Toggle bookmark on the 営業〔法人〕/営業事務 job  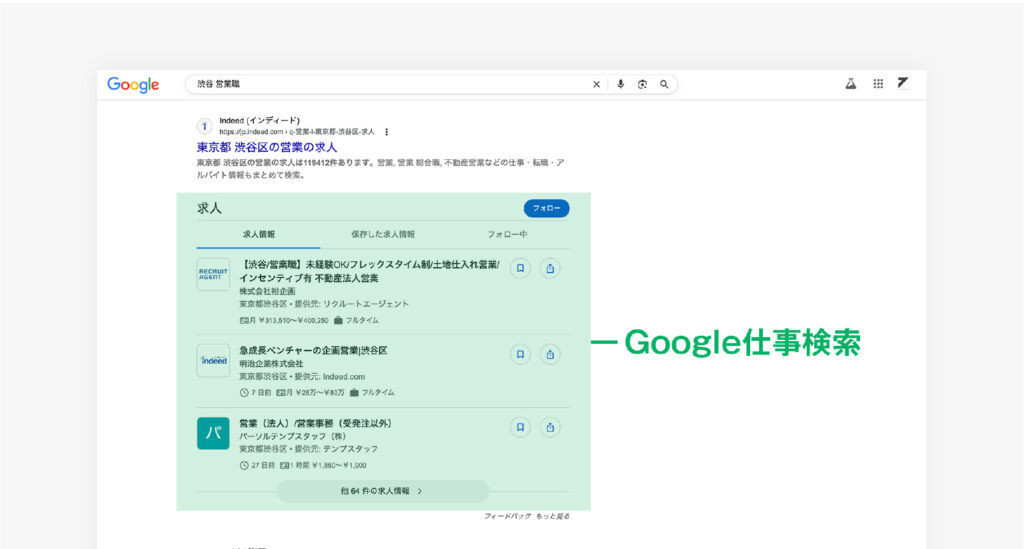pos(520,427)
